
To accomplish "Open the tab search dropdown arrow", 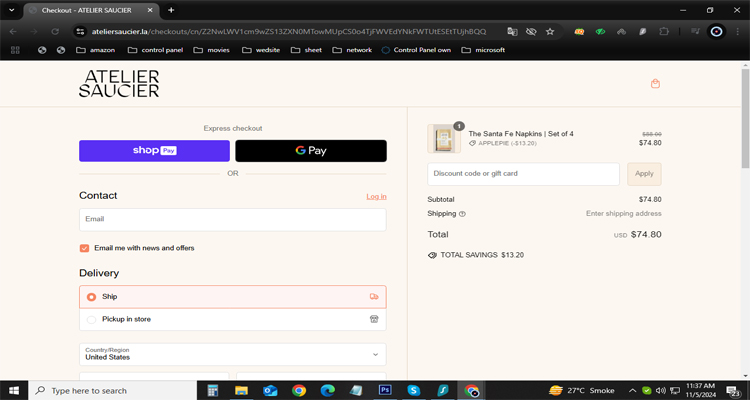I will [x=12, y=10].
